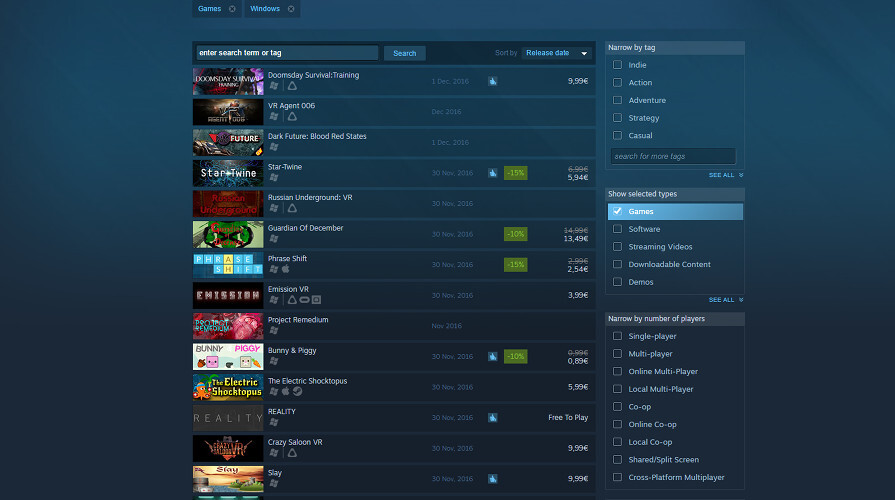Click the HTC Vive icon under Emission VR
Image resolution: width=895 pixels, height=500 pixels.
pyautogui.click(x=292, y=300)
